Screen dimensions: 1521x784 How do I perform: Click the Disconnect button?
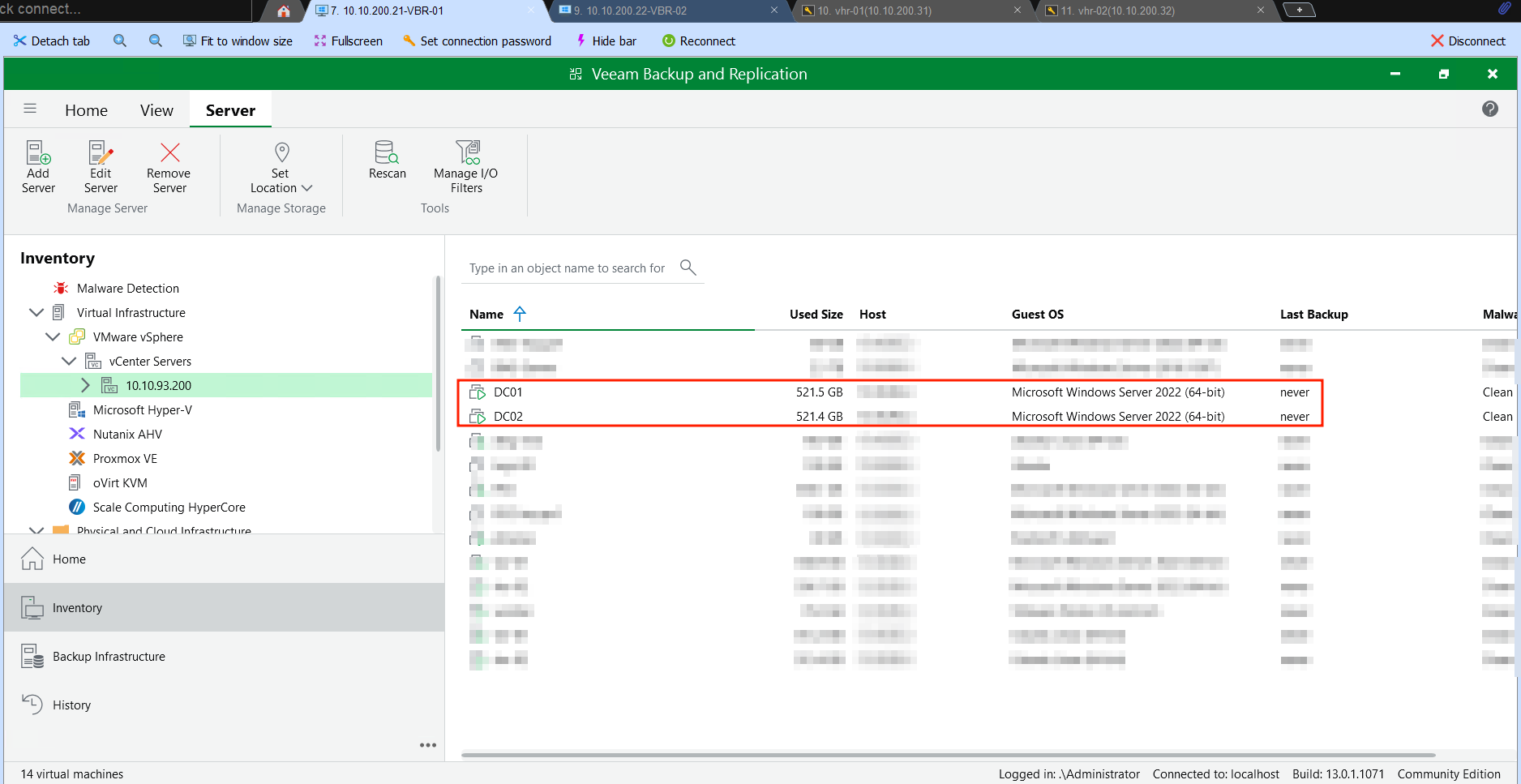pos(1468,41)
